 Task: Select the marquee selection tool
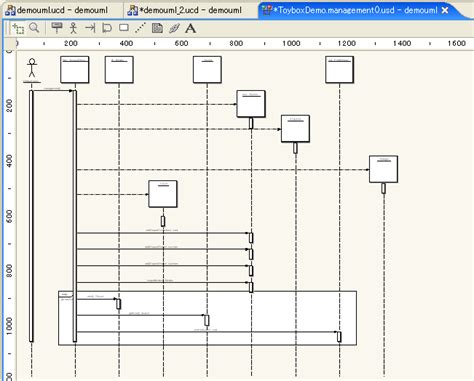pyautogui.click(x=18, y=28)
